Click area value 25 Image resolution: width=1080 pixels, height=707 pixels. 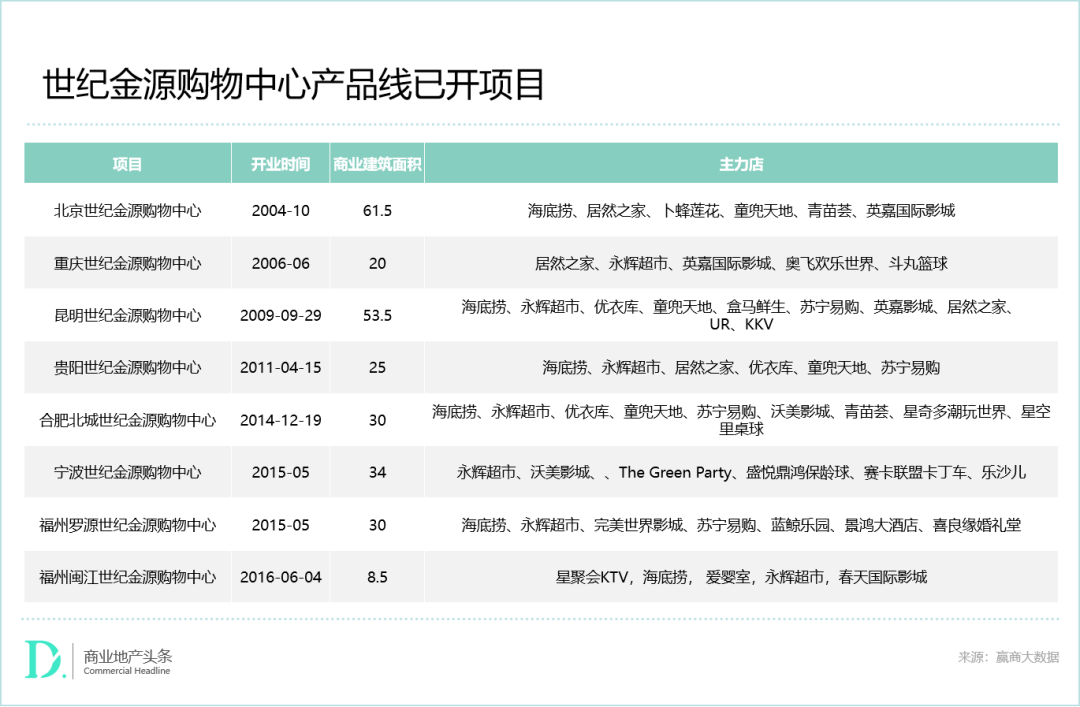click(x=377, y=368)
